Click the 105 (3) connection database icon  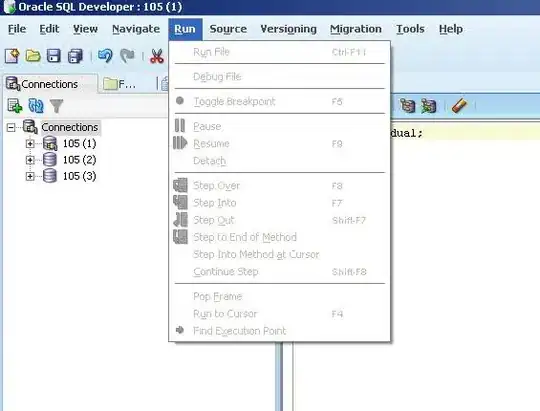tap(50, 176)
